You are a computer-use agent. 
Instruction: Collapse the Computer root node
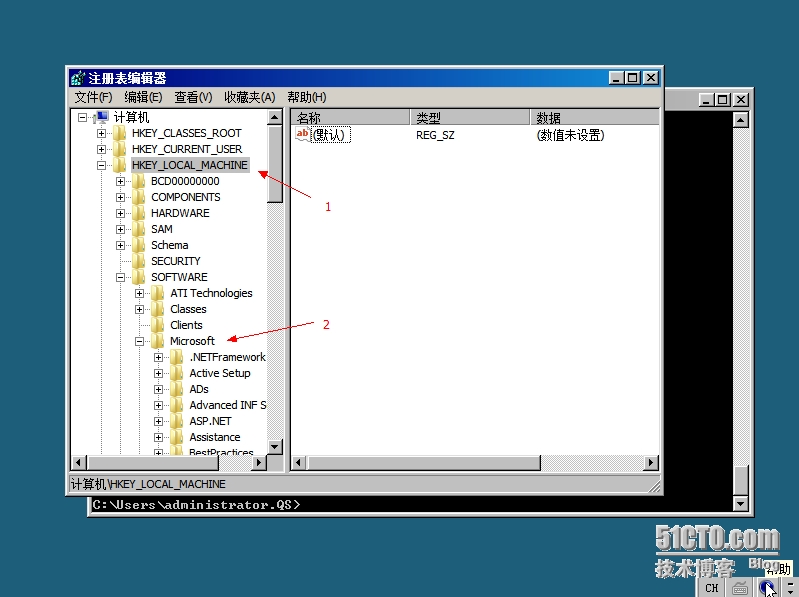(x=82, y=117)
